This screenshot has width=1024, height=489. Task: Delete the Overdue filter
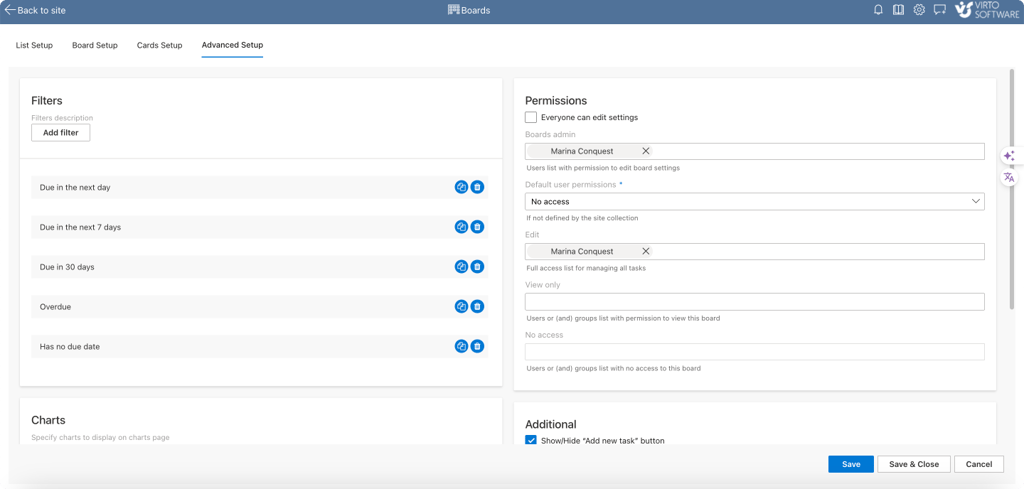click(x=477, y=307)
